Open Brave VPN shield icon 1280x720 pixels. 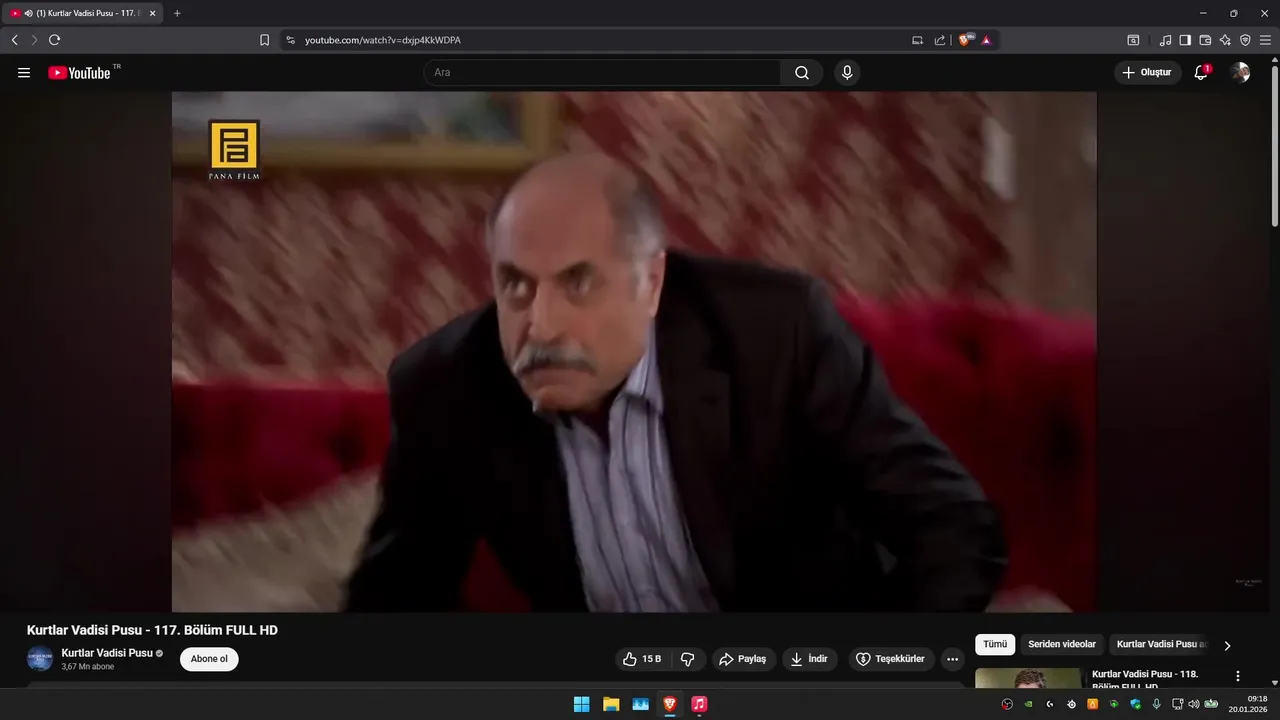click(x=1245, y=40)
